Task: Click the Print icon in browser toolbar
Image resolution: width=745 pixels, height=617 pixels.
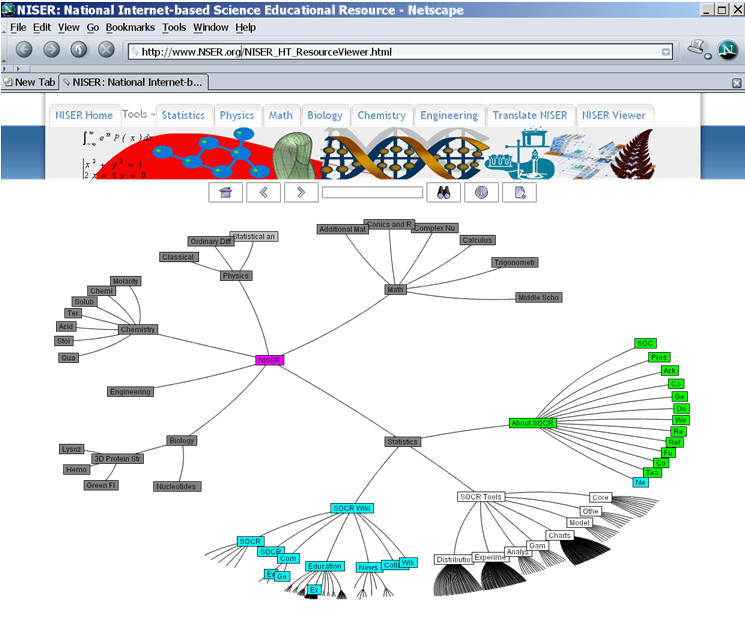Action: click(x=697, y=47)
